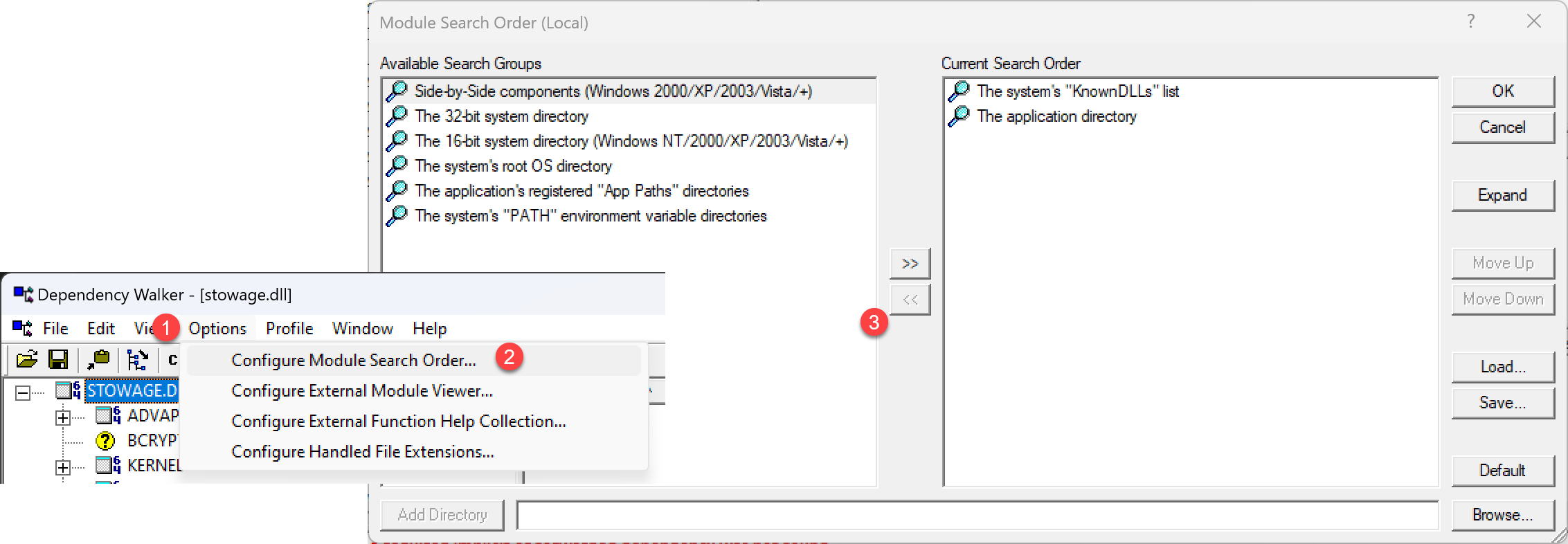Click the yellow question mark beside BCRYPT

coord(105,440)
